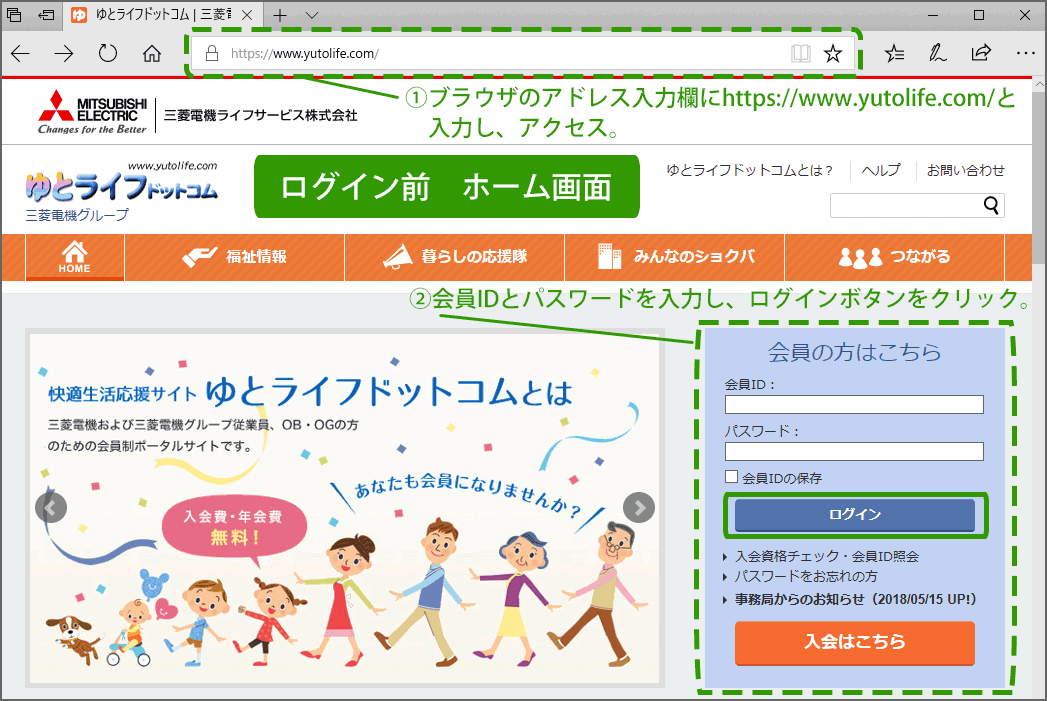Viewport: 1047px width, 701px height.
Task: Click the site search magnifier icon
Action: coord(991,204)
